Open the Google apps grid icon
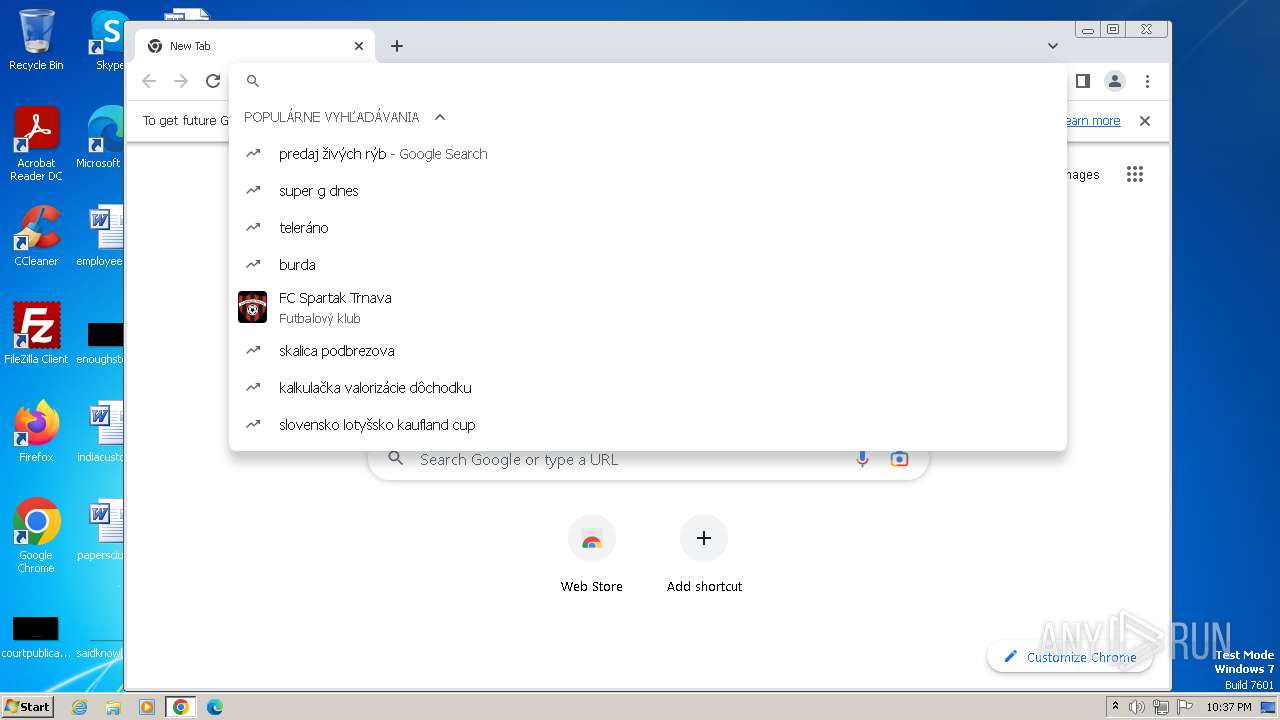1280x720 pixels. click(1134, 174)
